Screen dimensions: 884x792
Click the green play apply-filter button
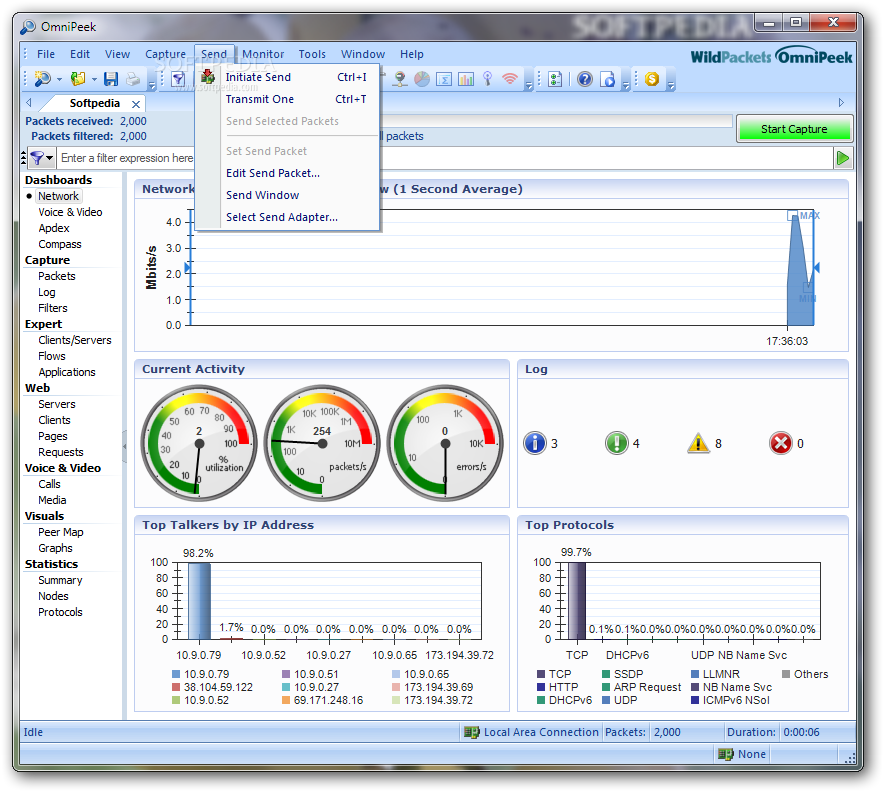click(843, 158)
